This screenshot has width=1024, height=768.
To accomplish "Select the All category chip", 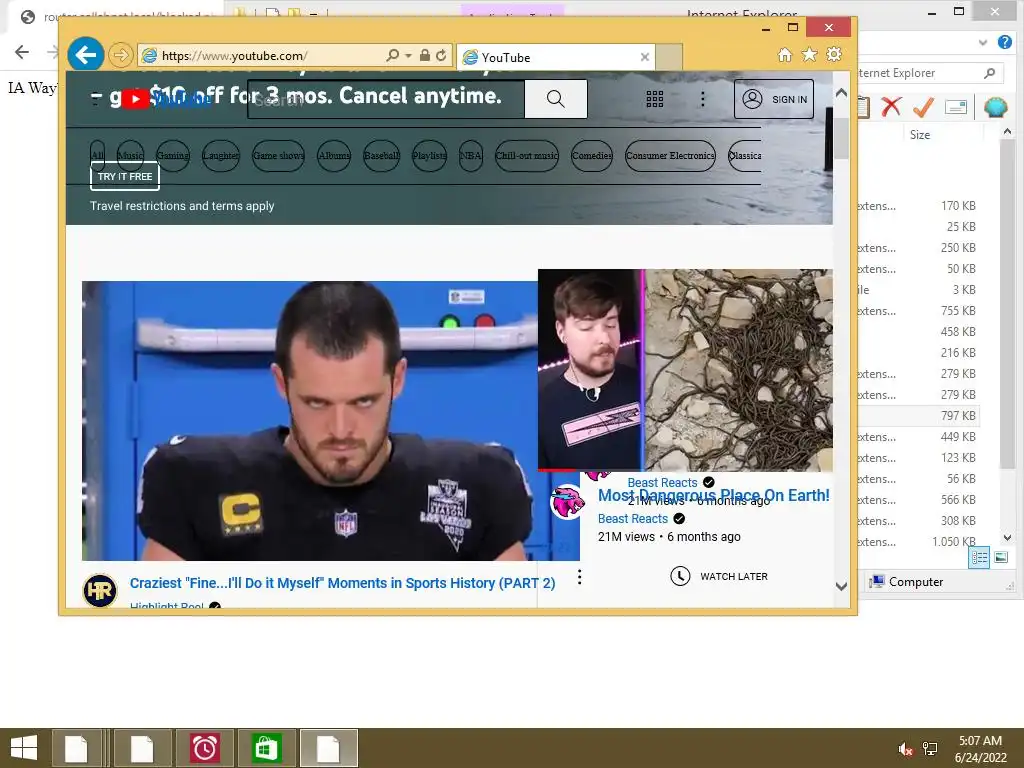I will [x=97, y=155].
